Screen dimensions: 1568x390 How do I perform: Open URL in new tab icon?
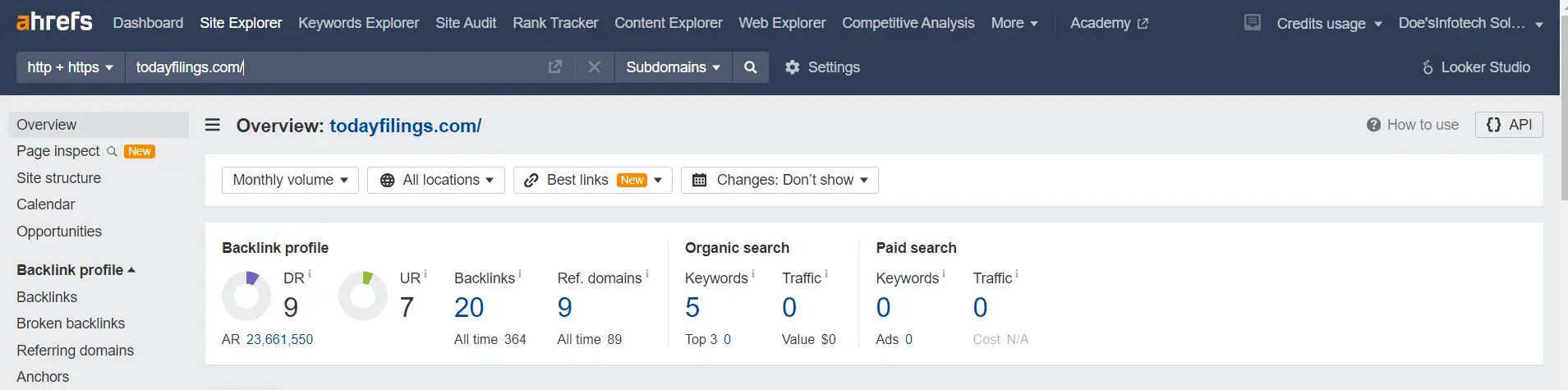coord(555,67)
